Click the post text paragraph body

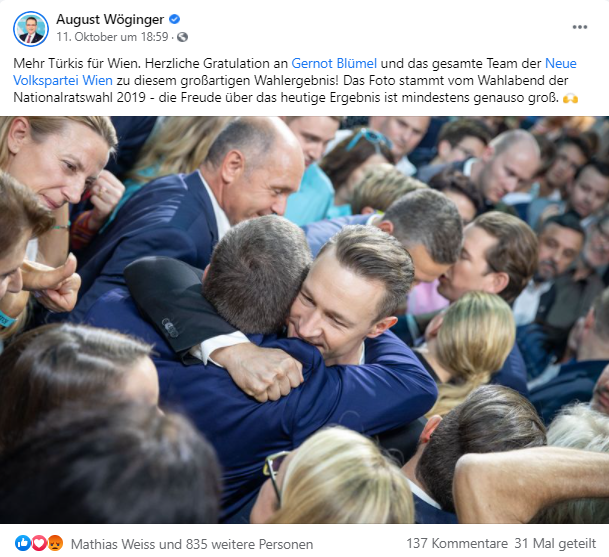pos(296,80)
